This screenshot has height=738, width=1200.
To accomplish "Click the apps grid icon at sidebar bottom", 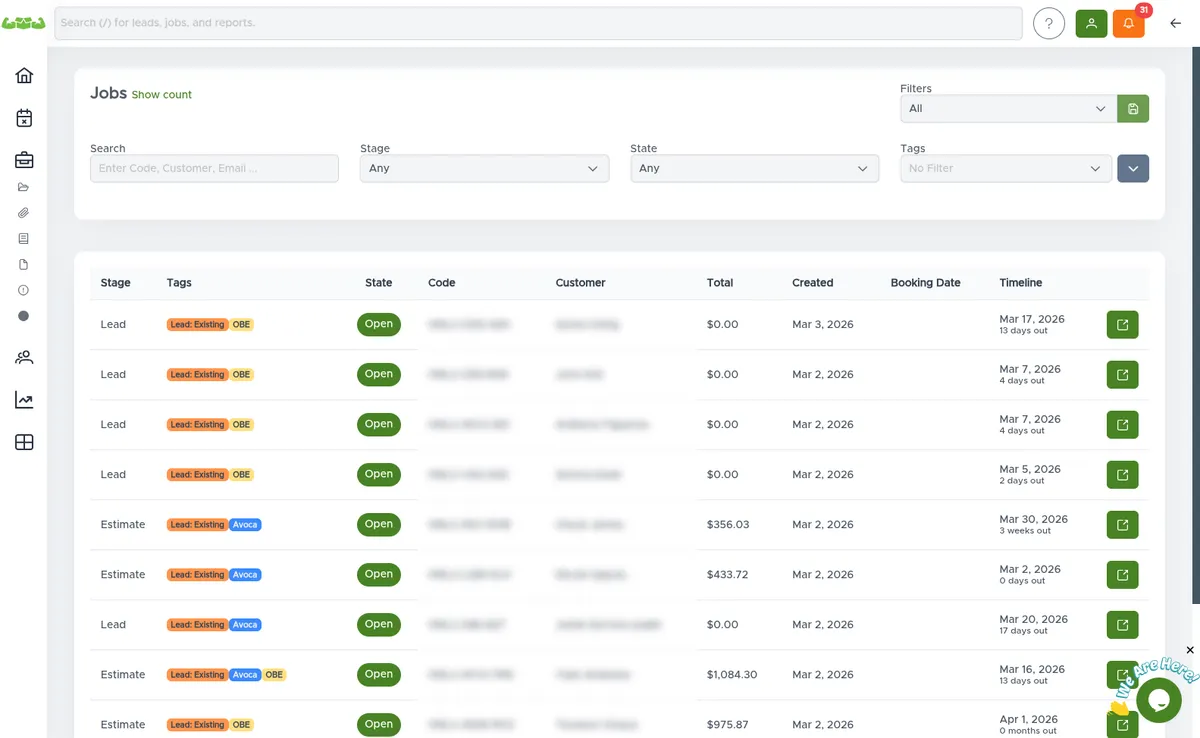I will pyautogui.click(x=23, y=441).
